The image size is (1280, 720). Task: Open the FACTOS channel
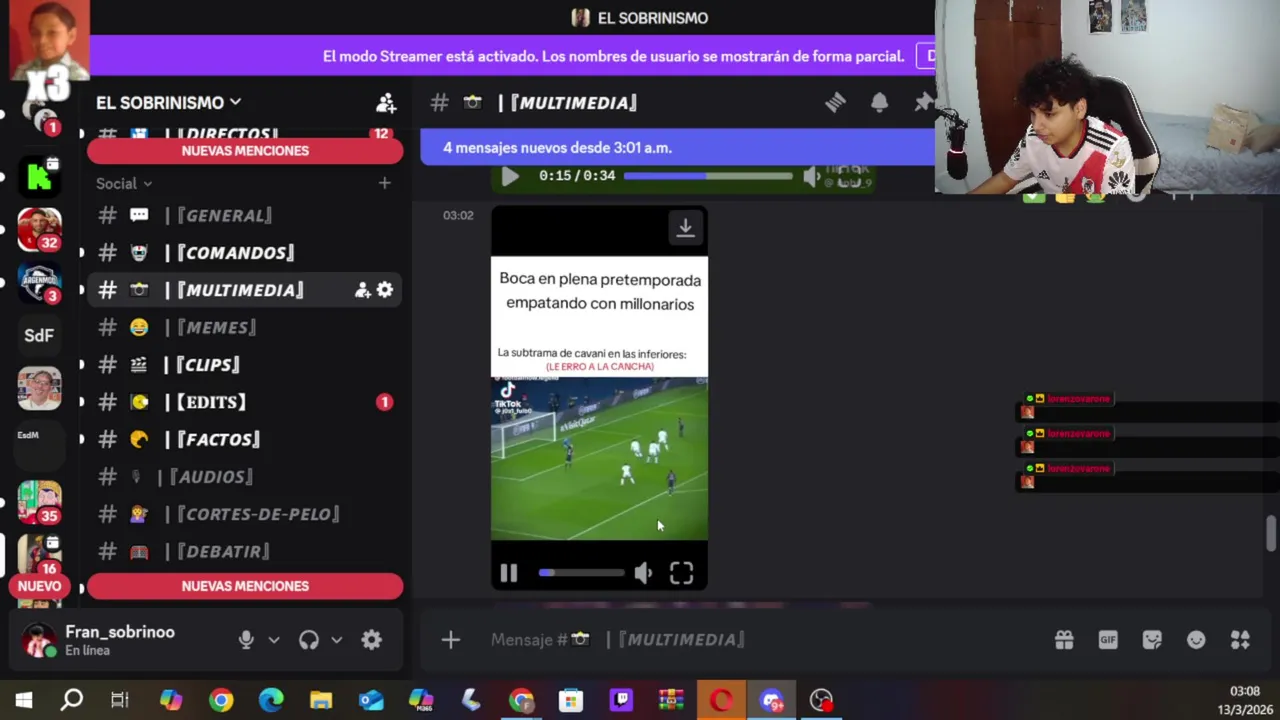(245, 439)
